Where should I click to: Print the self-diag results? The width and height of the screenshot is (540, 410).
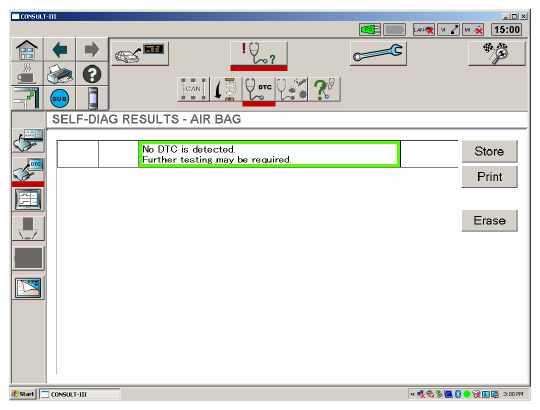(x=489, y=177)
